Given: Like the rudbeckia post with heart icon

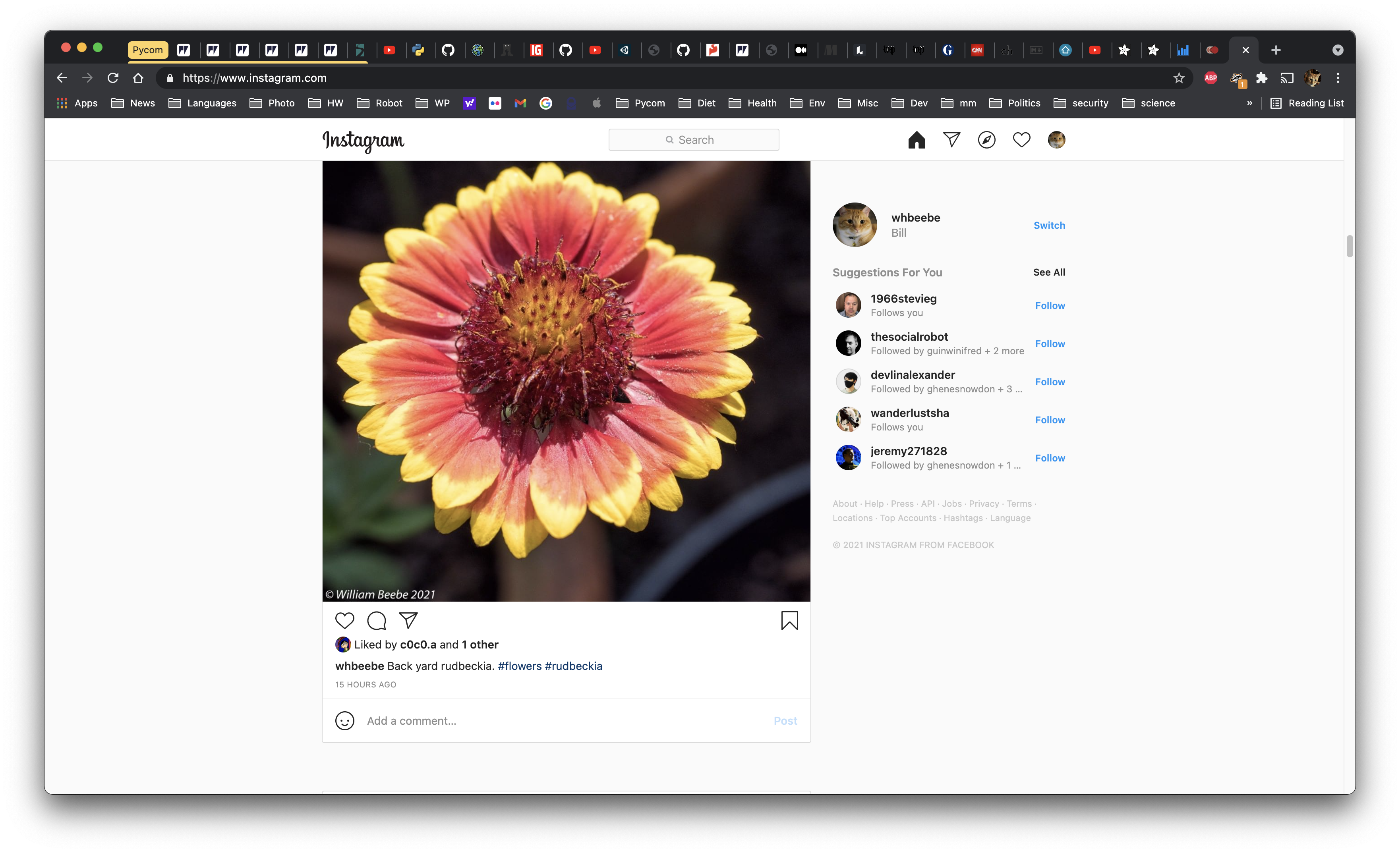Looking at the screenshot, I should [x=344, y=621].
